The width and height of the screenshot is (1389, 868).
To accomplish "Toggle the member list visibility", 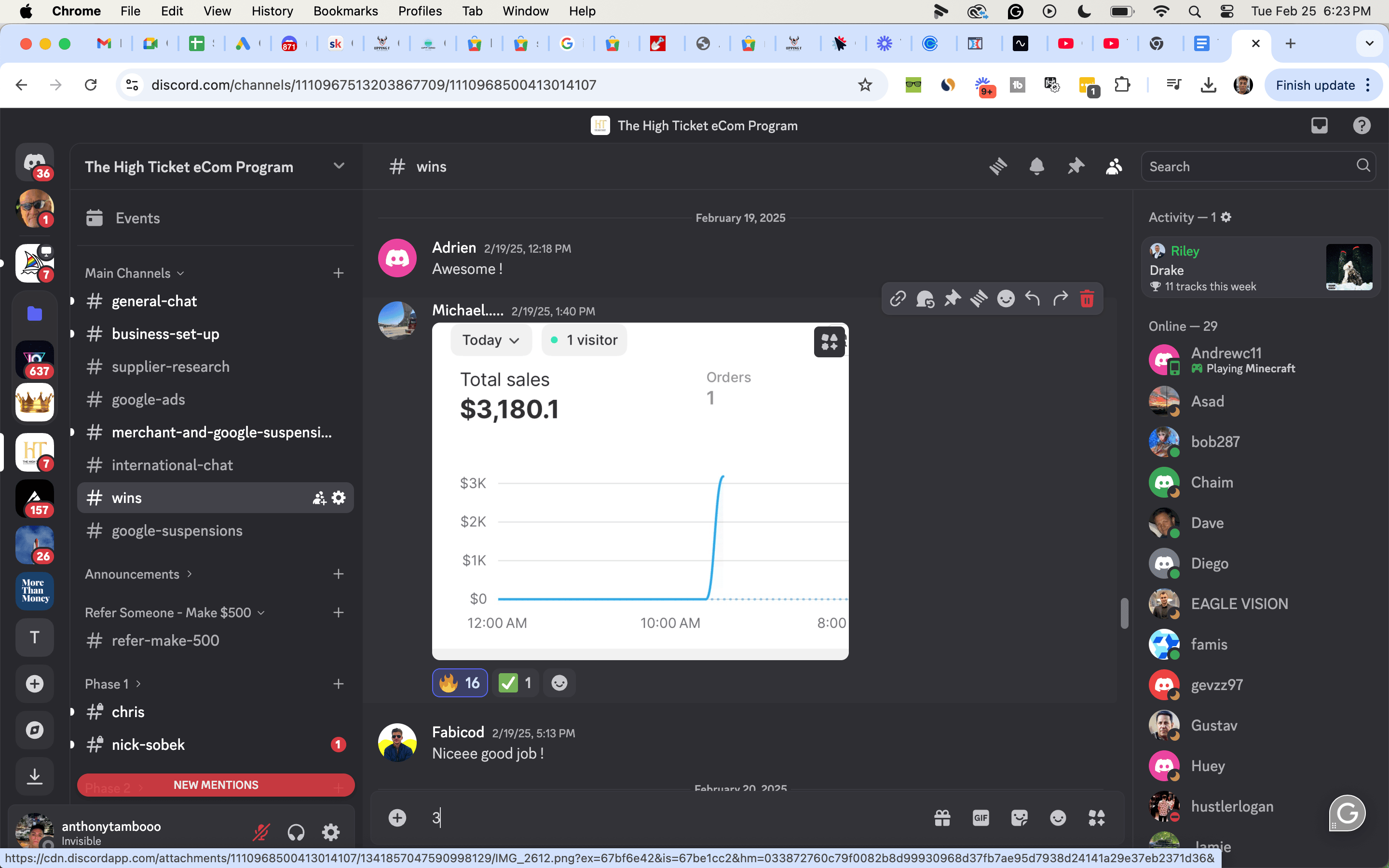I will pyautogui.click(x=1114, y=166).
